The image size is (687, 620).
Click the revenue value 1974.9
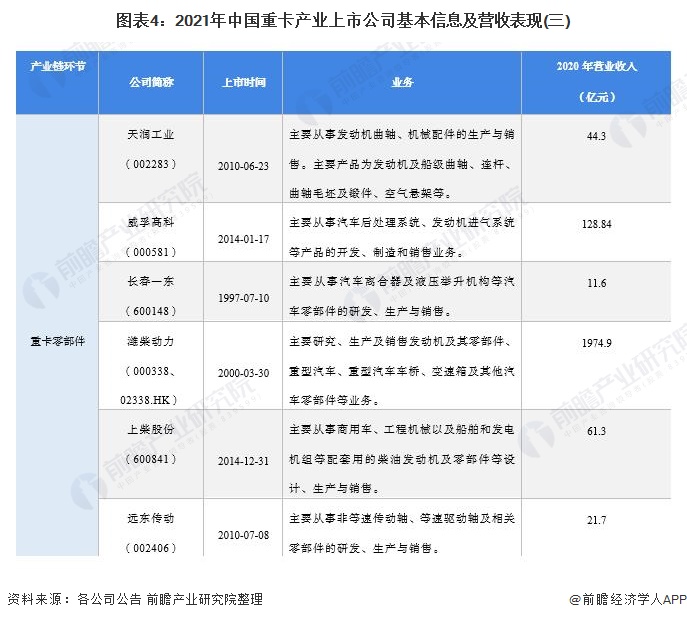597,342
